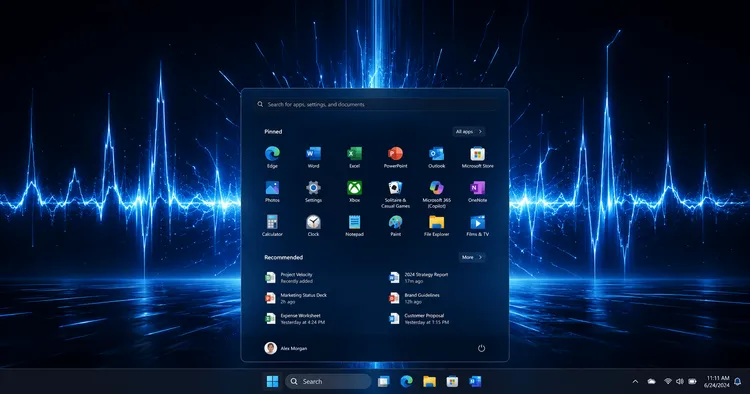
Task: Open Outlook from pinned apps
Action: [x=436, y=157]
